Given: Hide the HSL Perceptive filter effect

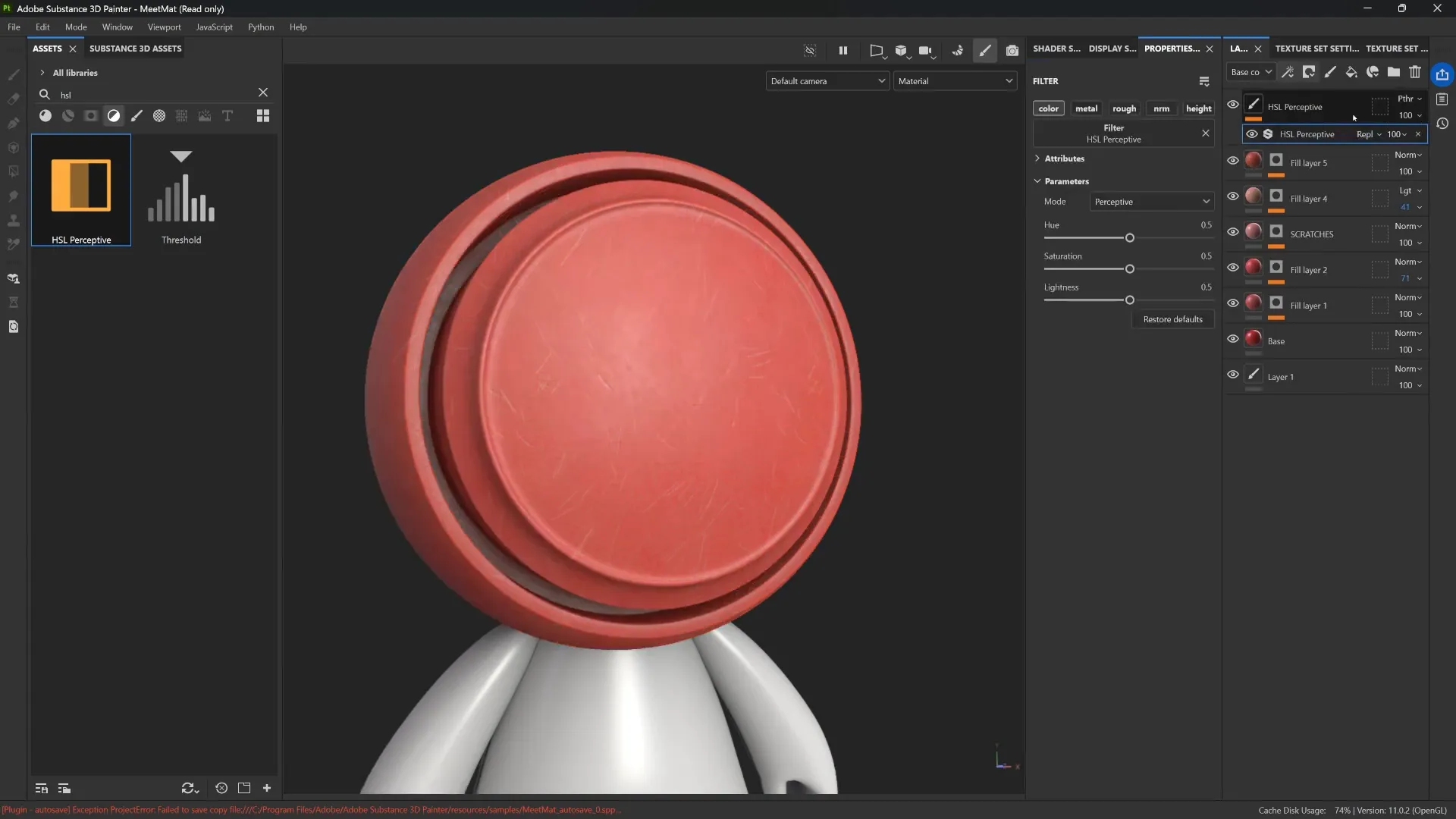Looking at the screenshot, I should pyautogui.click(x=1252, y=134).
